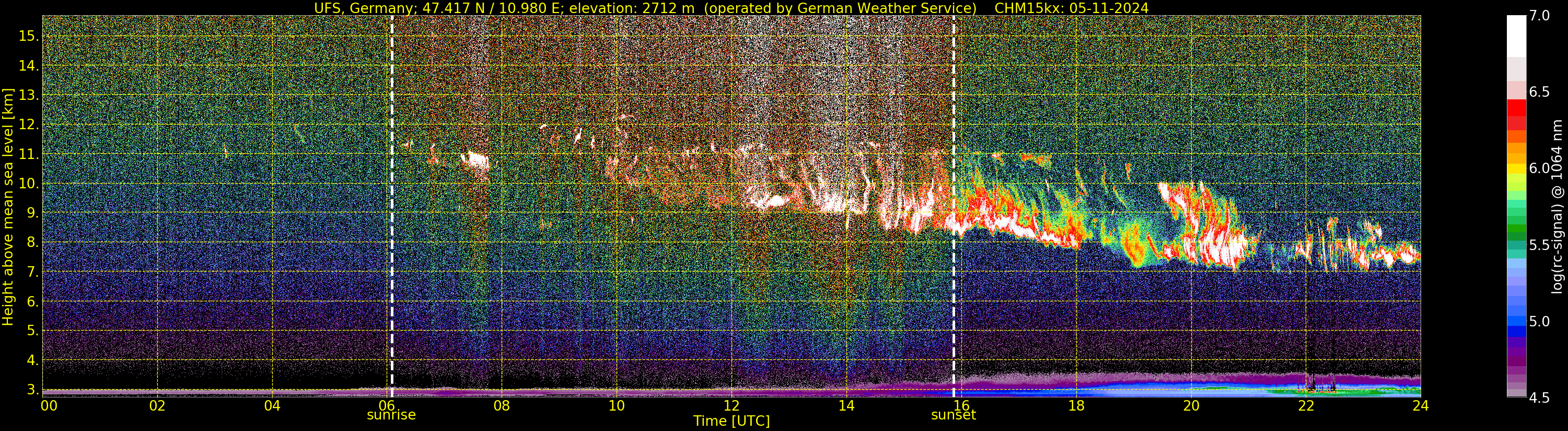
Task: Click the '6.5' colorbar value
Action: pyautogui.click(x=1538, y=92)
